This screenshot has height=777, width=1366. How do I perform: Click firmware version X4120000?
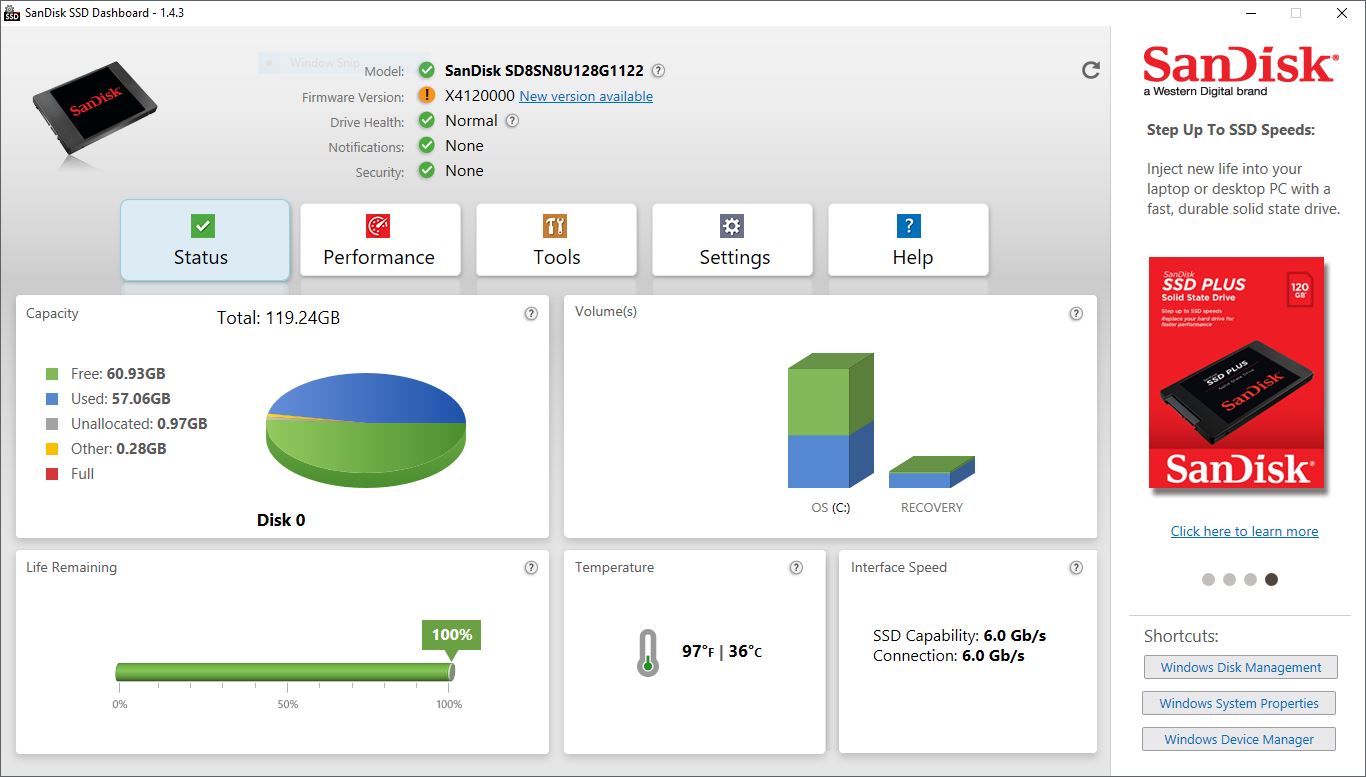point(480,96)
